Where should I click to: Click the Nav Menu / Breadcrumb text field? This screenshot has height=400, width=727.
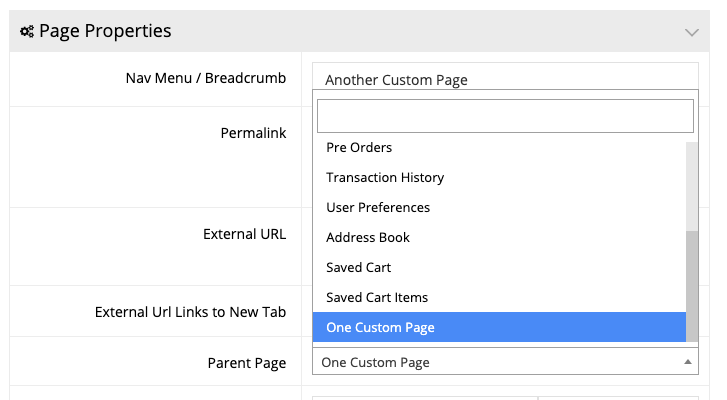tap(505, 76)
